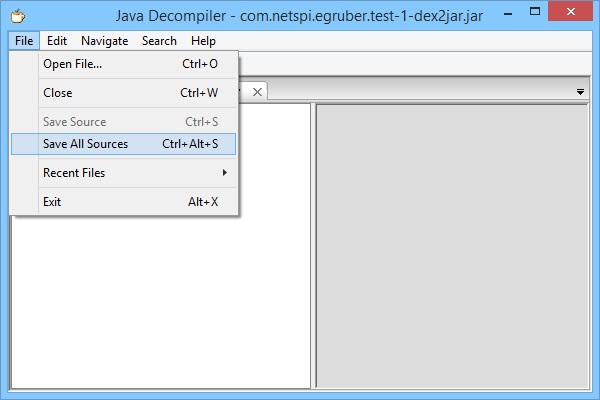Image resolution: width=600 pixels, height=400 pixels.
Task: Open the Search menu
Action: (x=159, y=41)
